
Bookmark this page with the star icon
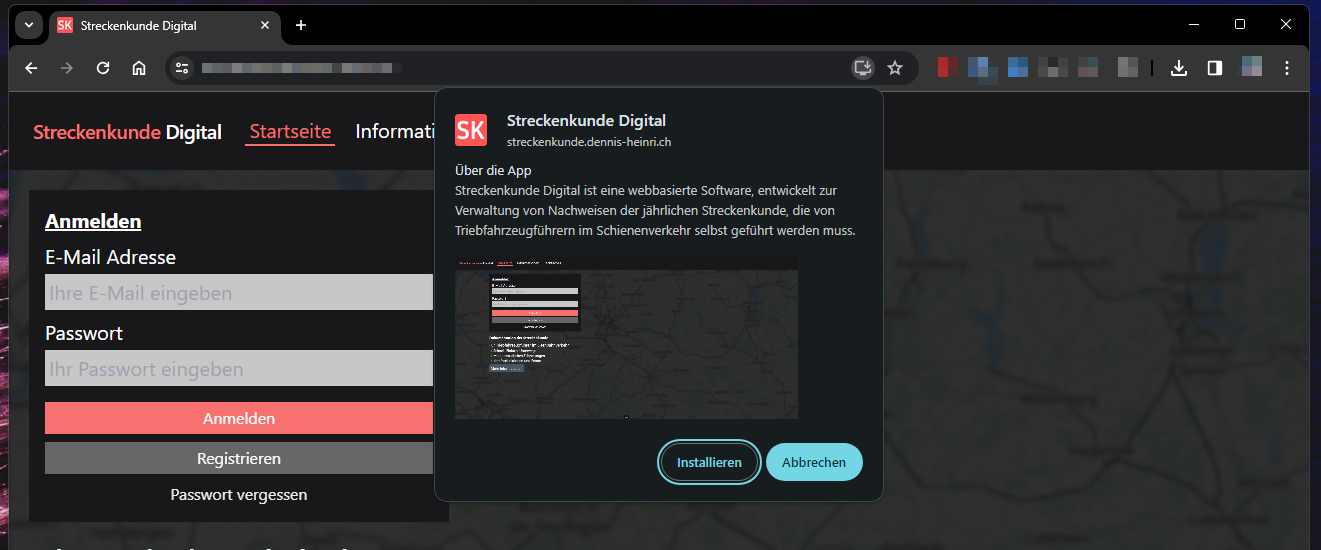[895, 68]
